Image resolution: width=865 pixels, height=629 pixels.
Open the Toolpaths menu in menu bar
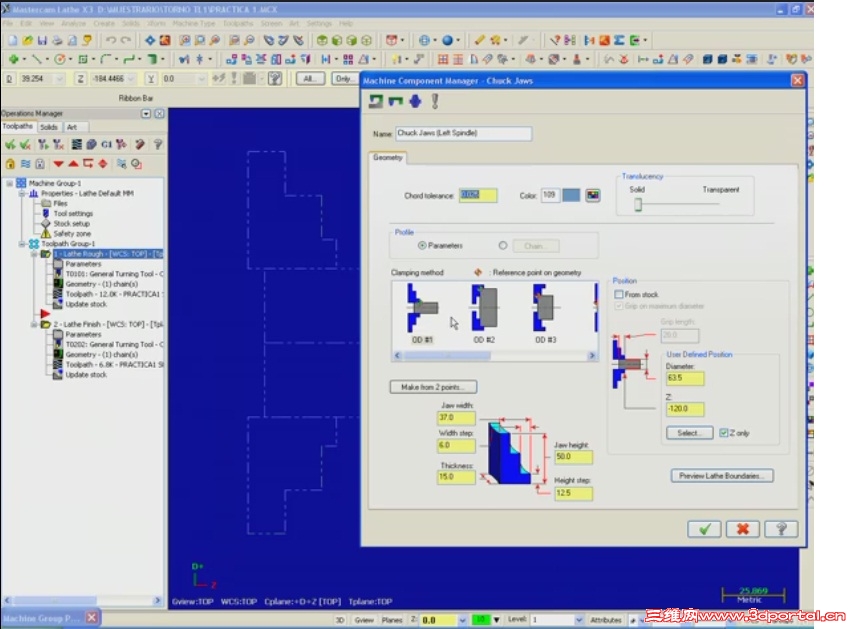[238, 23]
